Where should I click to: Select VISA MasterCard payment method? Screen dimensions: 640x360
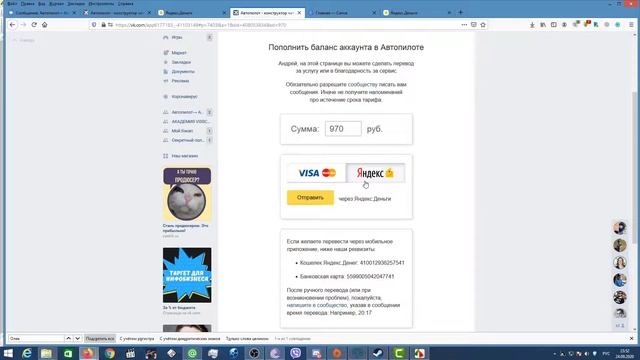coord(316,173)
